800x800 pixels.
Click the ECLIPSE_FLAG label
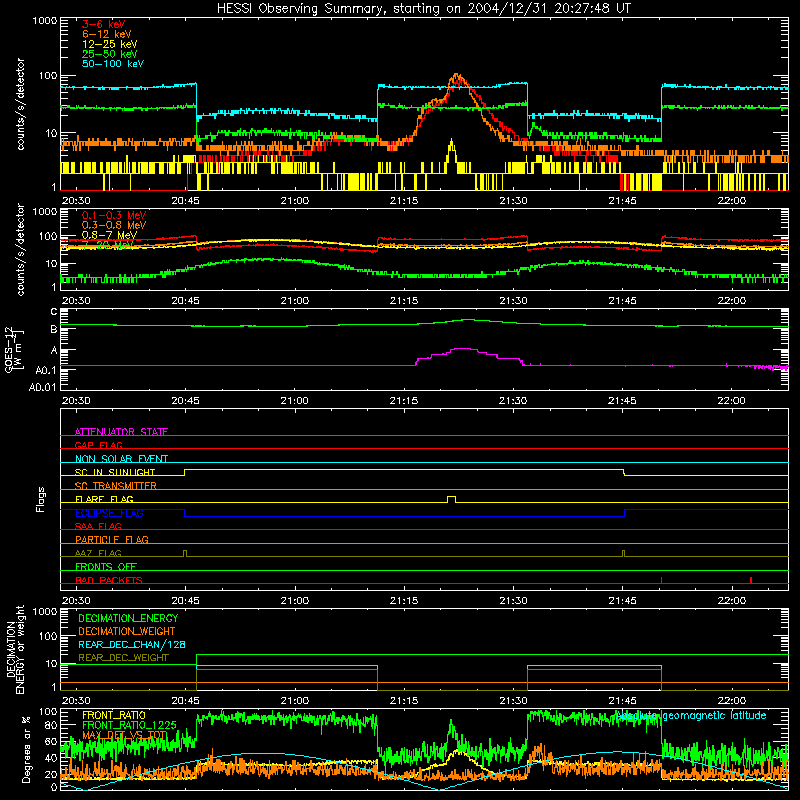point(109,513)
